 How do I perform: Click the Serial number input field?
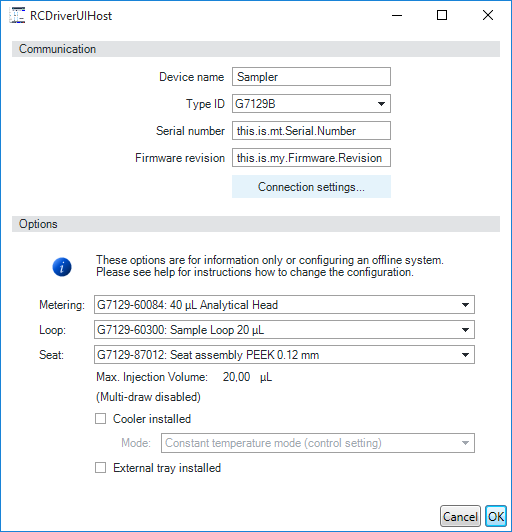[311, 131]
